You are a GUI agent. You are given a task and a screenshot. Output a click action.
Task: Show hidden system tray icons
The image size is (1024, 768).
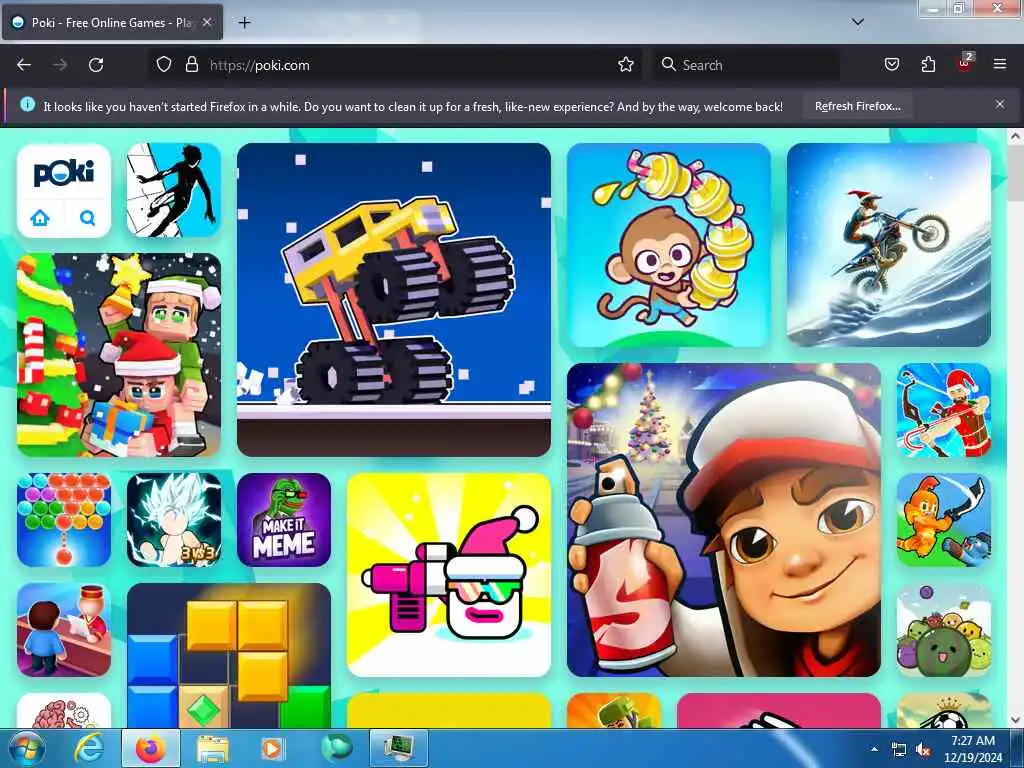pos(874,749)
